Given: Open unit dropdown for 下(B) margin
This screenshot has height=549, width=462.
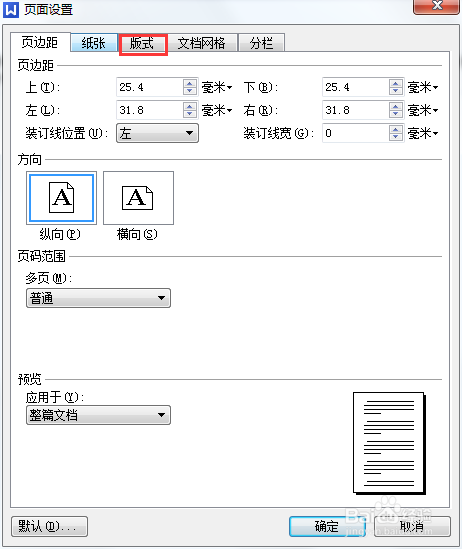Looking at the screenshot, I should (x=423, y=87).
